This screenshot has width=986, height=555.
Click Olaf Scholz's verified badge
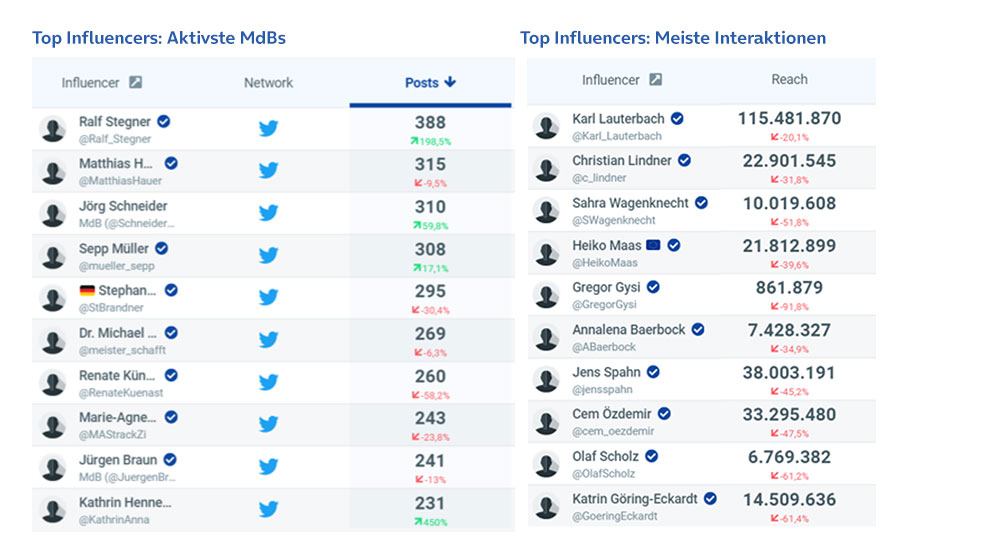652,456
